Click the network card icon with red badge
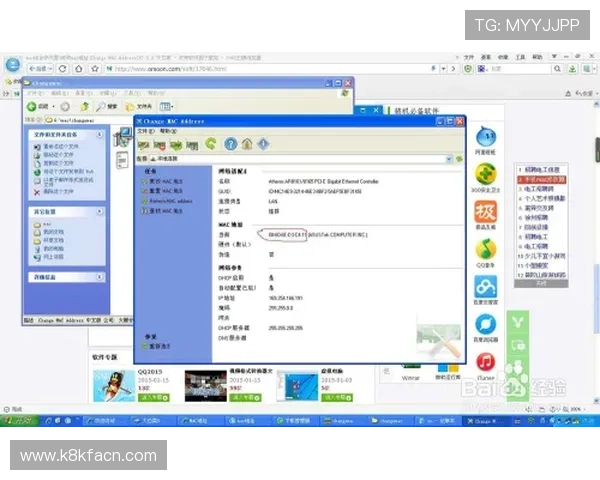 (x=159, y=145)
